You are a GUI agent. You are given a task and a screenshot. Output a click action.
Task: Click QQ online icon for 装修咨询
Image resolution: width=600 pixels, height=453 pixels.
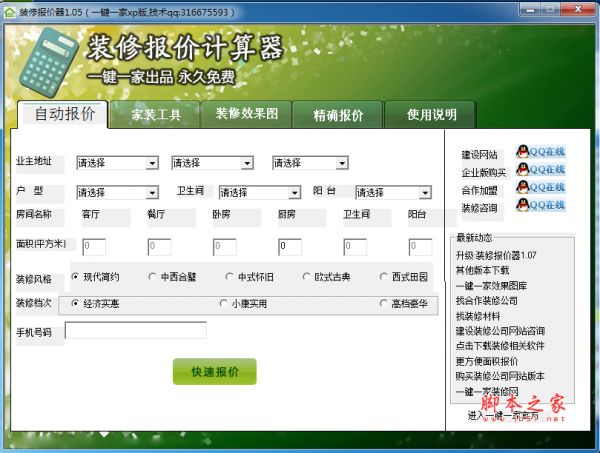(x=540, y=205)
